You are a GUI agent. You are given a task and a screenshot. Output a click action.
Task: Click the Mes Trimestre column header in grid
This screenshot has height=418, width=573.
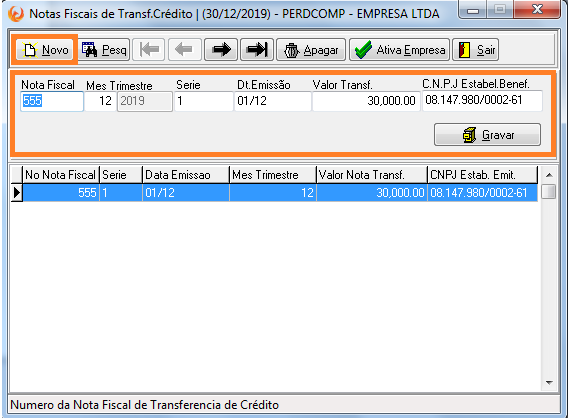pos(273,175)
